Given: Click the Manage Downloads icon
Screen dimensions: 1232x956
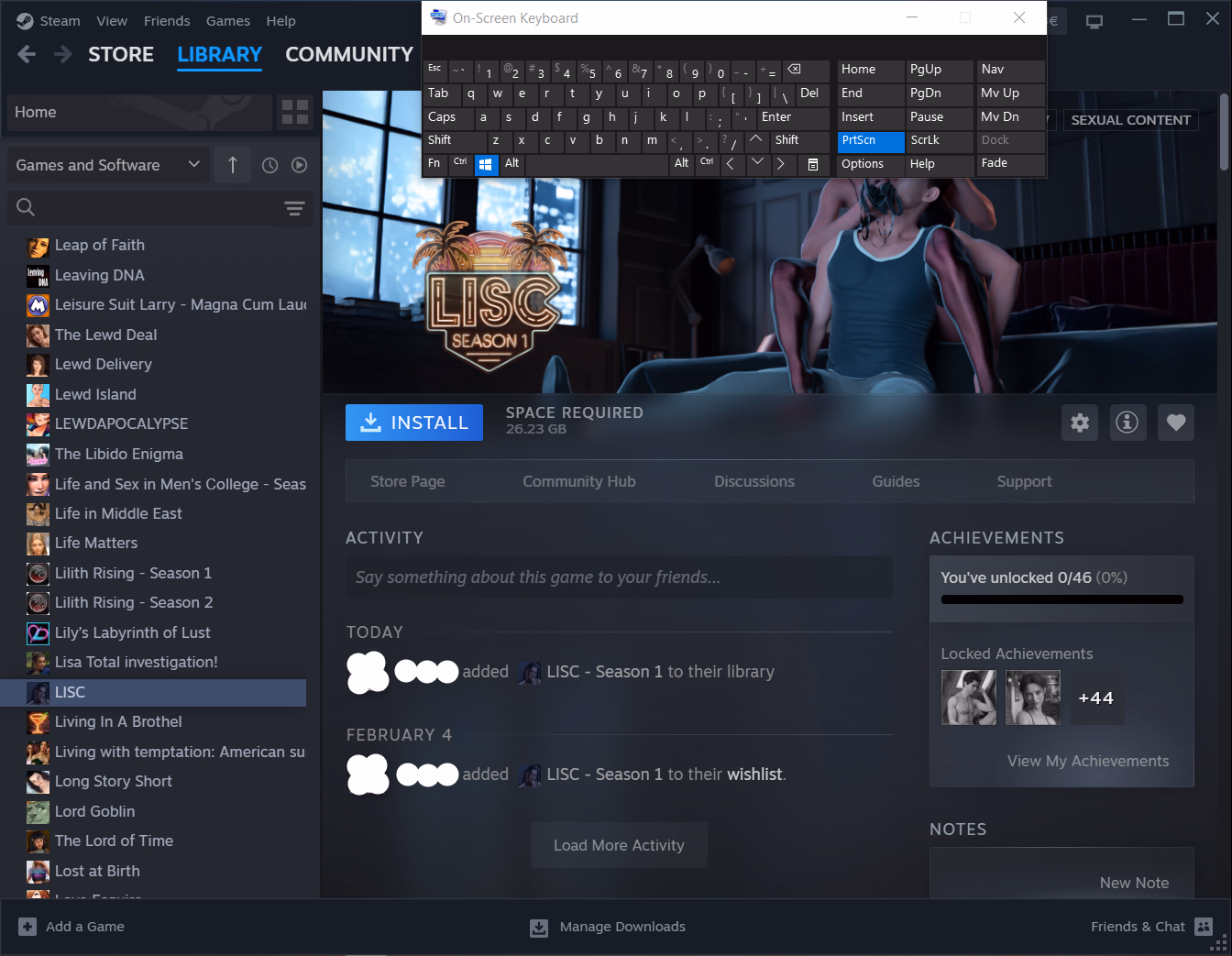Looking at the screenshot, I should pos(539,928).
